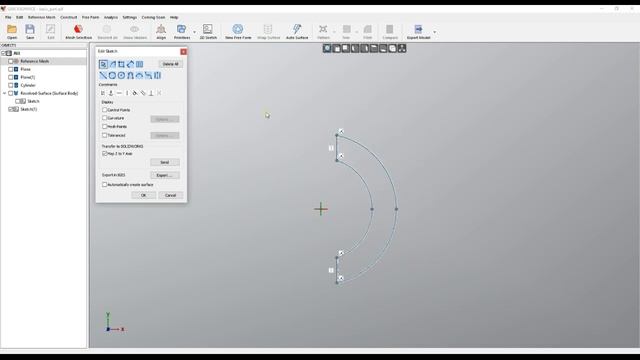Image resolution: width=640 pixels, height=360 pixels.
Task: Toggle visibility checkbox for Reference Mesh
Action: point(11,61)
